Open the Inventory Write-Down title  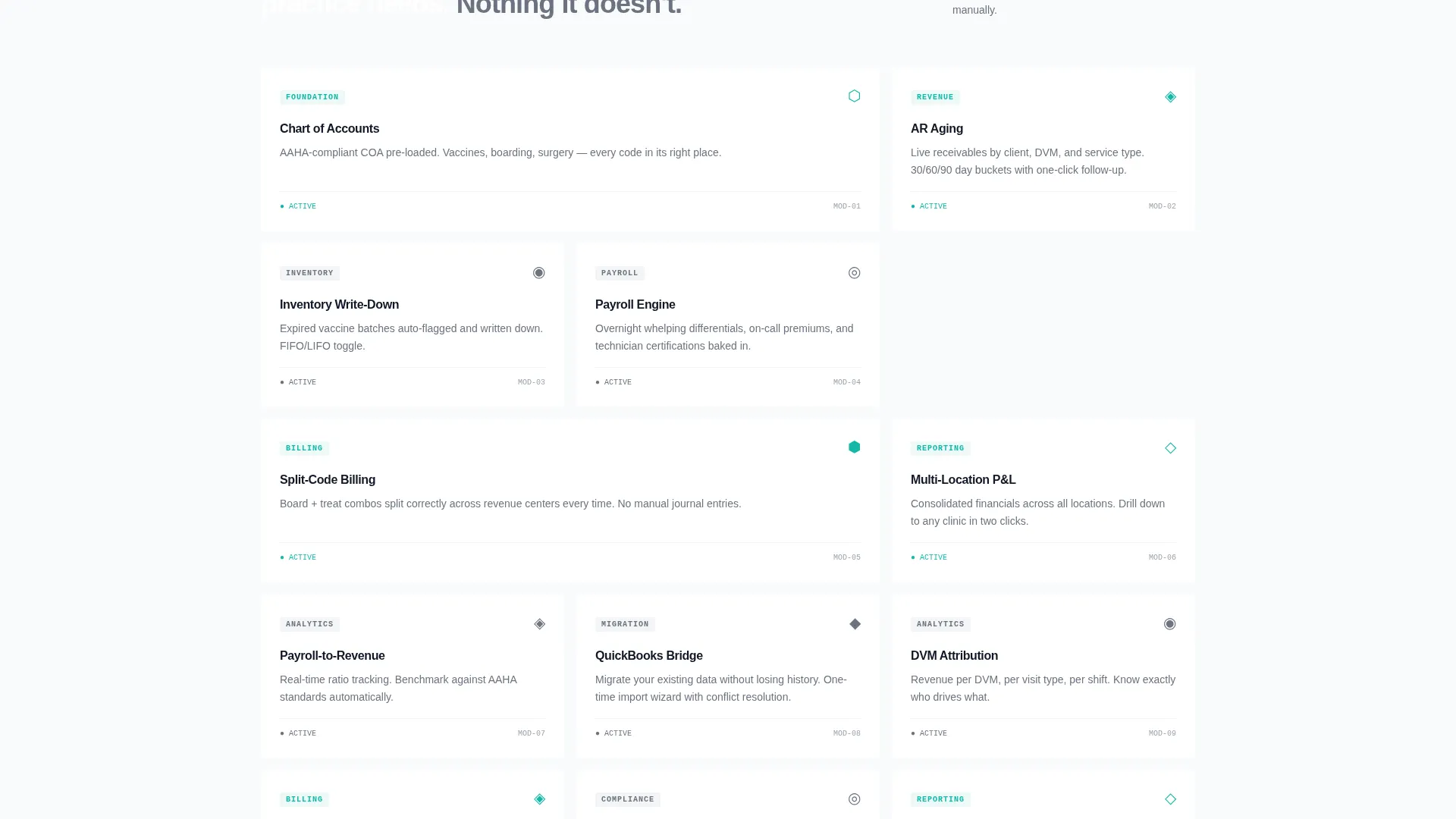(339, 305)
